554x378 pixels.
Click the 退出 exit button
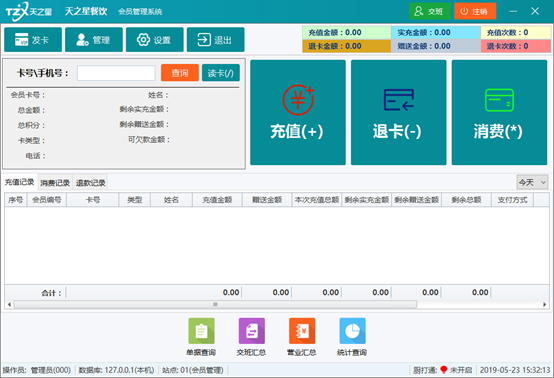tap(216, 40)
